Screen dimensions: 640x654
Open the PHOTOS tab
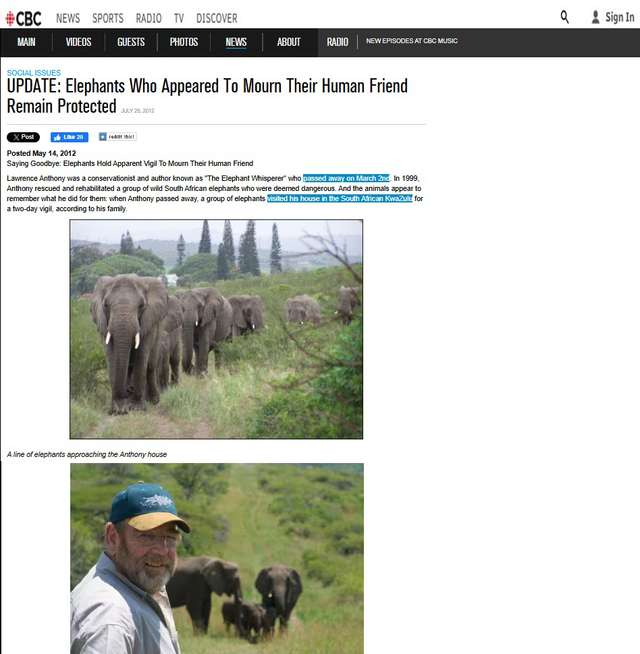coord(184,42)
